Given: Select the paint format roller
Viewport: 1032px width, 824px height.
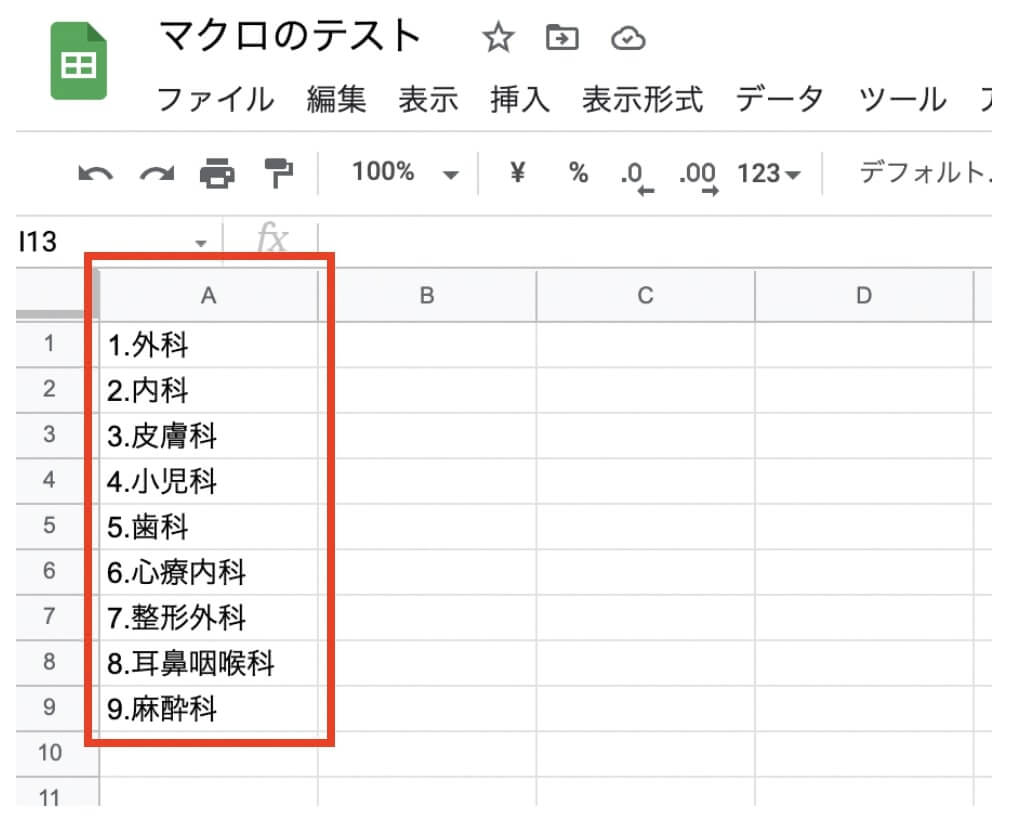Looking at the screenshot, I should [x=278, y=172].
